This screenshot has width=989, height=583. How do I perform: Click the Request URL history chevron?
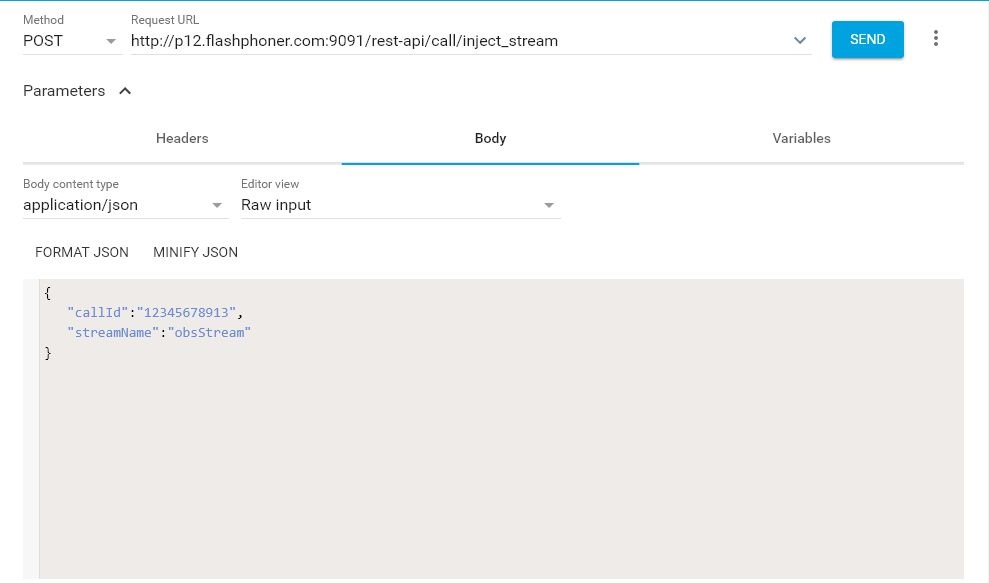pos(799,41)
